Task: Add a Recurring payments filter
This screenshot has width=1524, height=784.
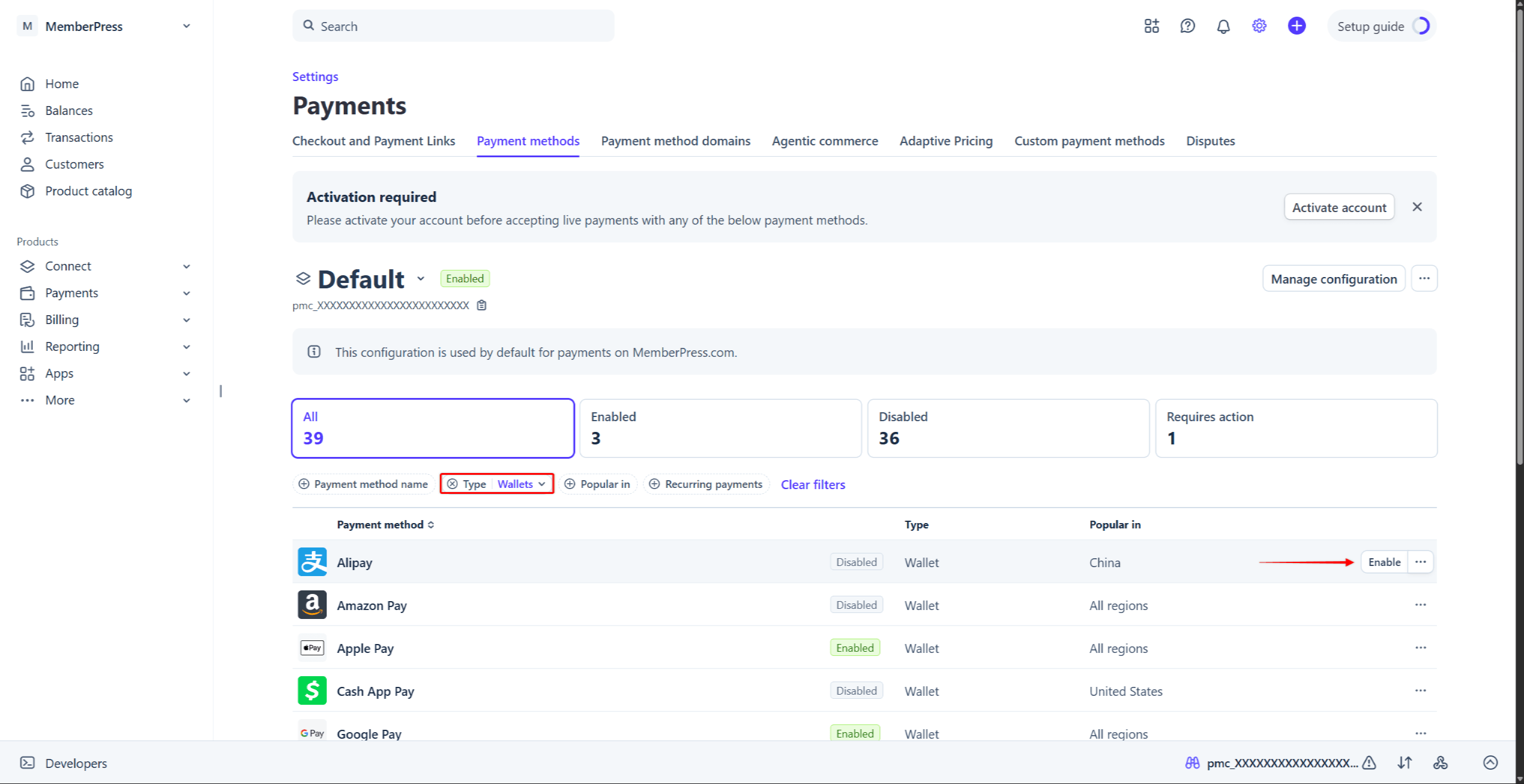Action: point(706,484)
